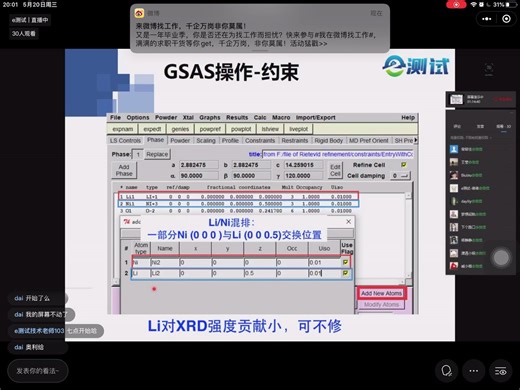Tap dayfly's avatar in viewer list

[454, 201]
